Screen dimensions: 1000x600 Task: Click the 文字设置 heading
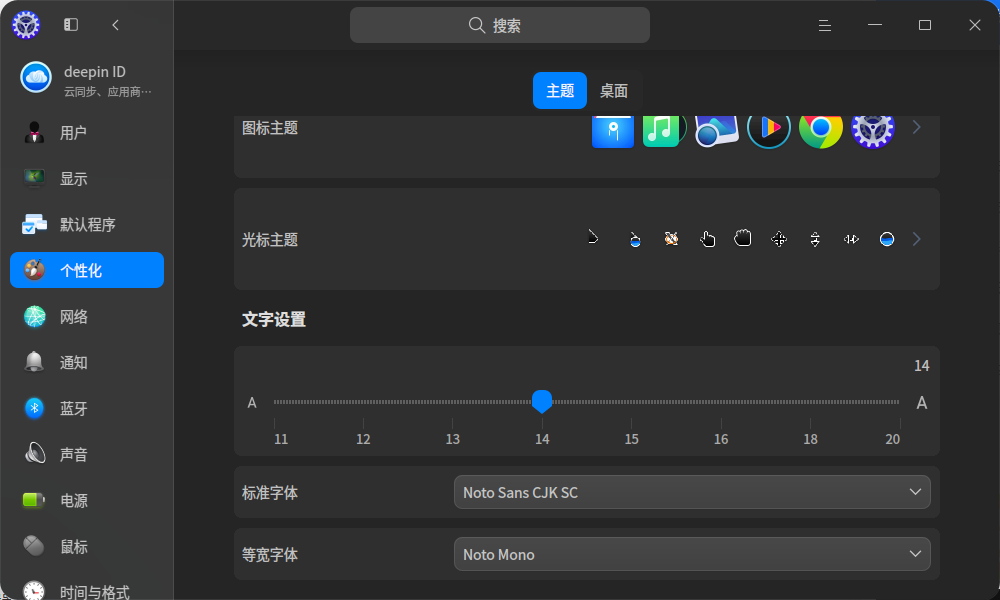(274, 319)
